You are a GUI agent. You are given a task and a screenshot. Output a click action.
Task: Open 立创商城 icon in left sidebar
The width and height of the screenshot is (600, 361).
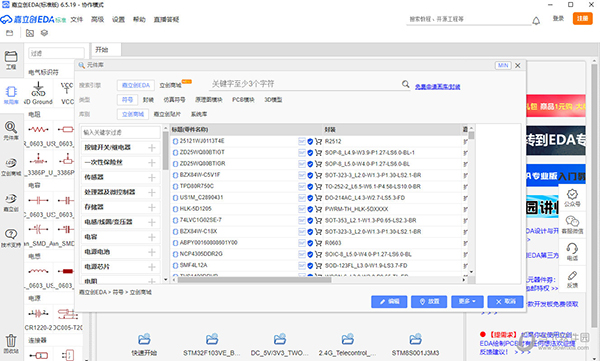[11, 166]
